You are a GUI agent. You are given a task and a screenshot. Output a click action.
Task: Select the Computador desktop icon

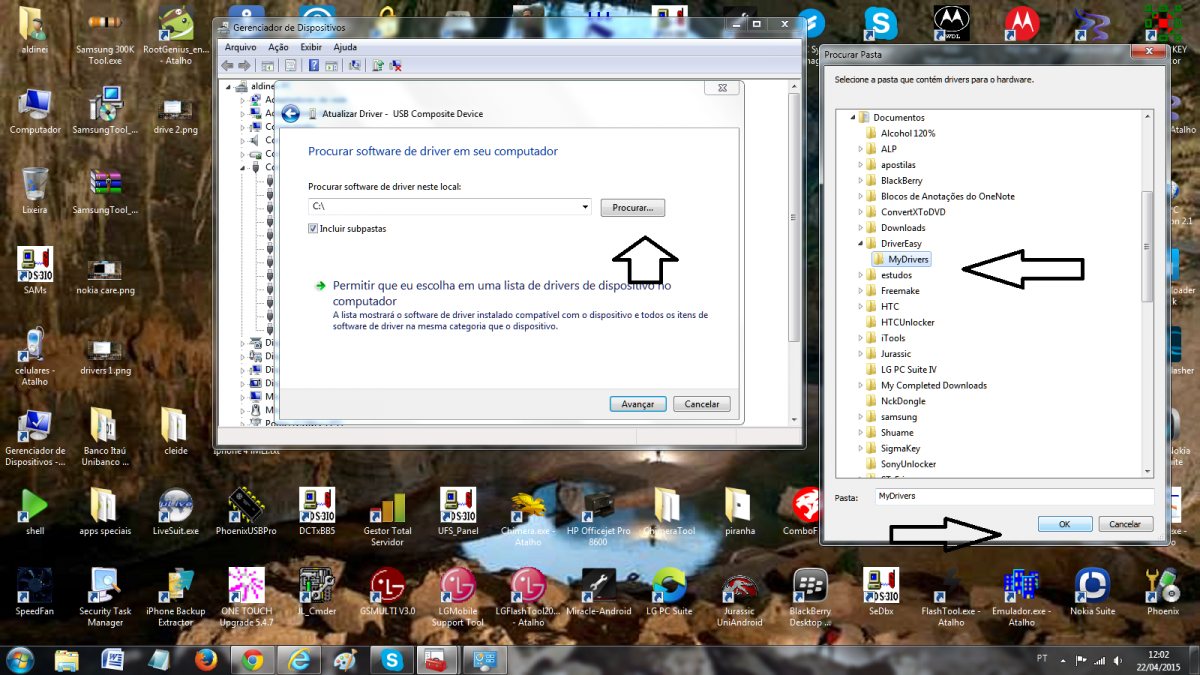coord(35,110)
